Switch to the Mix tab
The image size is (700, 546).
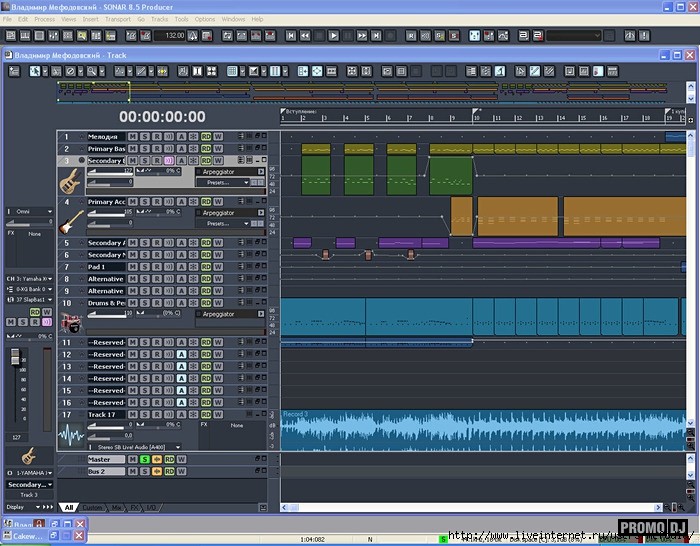point(117,508)
